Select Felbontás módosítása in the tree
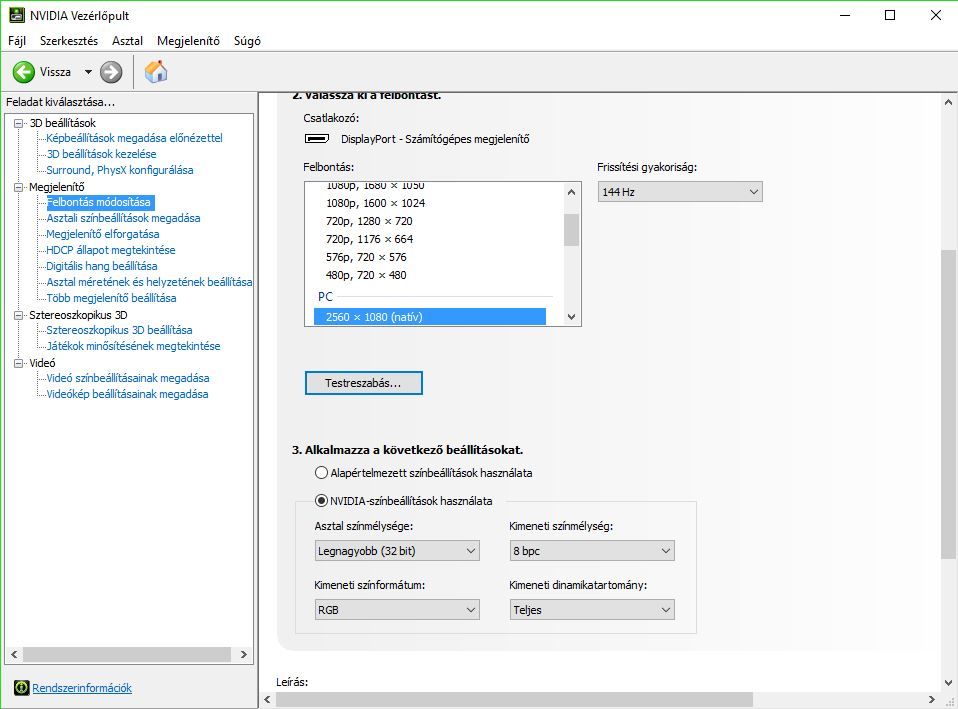 pyautogui.click(x=99, y=202)
